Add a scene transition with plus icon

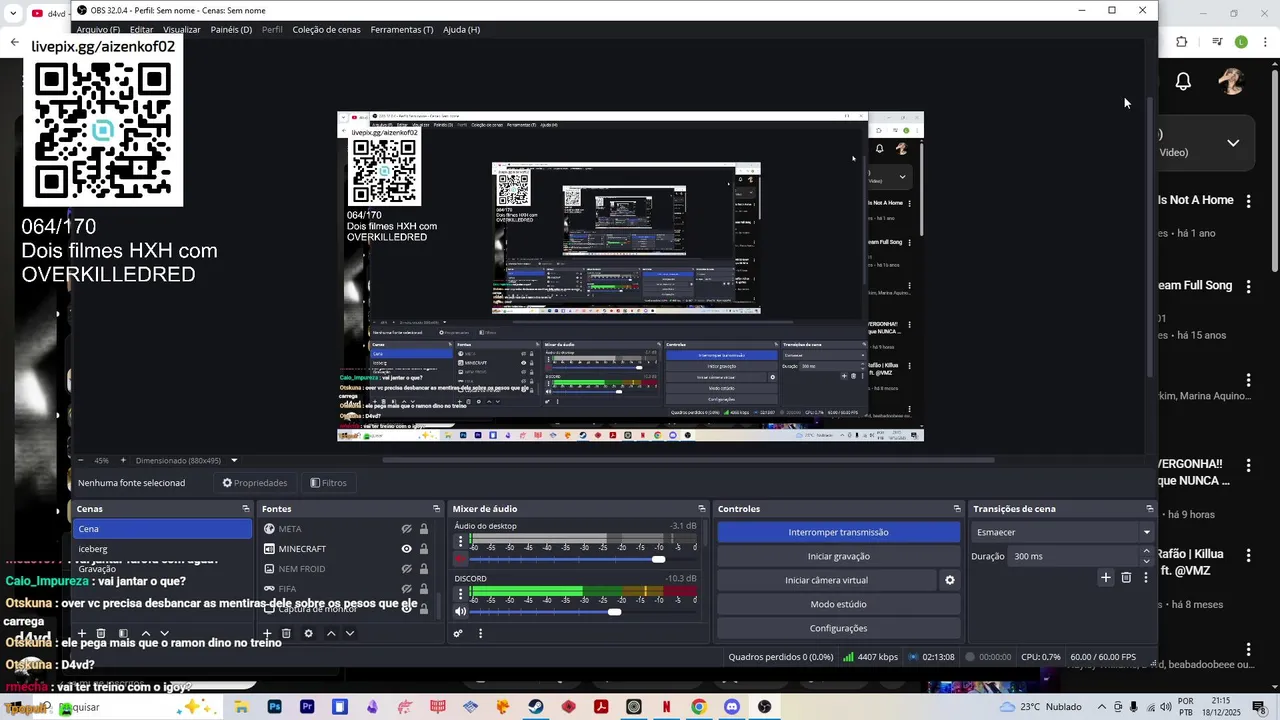pos(1106,577)
